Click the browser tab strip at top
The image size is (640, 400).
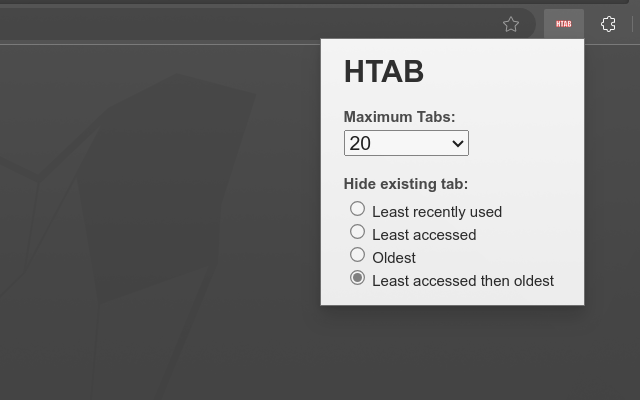pos(300,3)
